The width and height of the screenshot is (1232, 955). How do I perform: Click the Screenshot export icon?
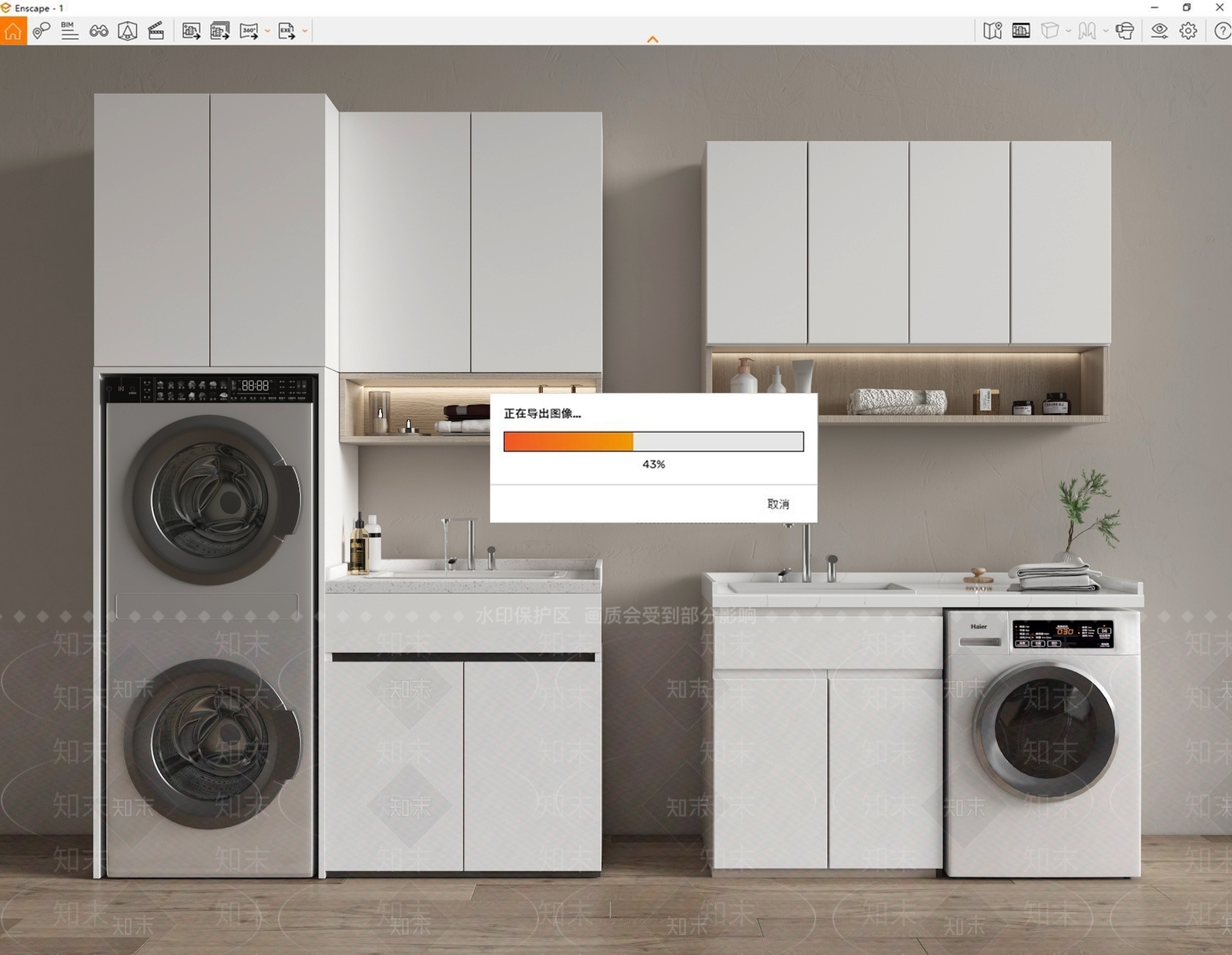pos(191,31)
